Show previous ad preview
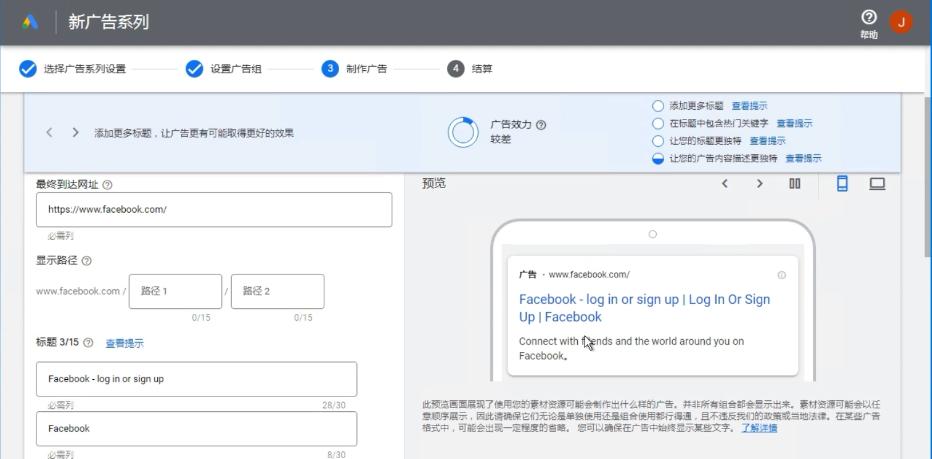 [725, 184]
